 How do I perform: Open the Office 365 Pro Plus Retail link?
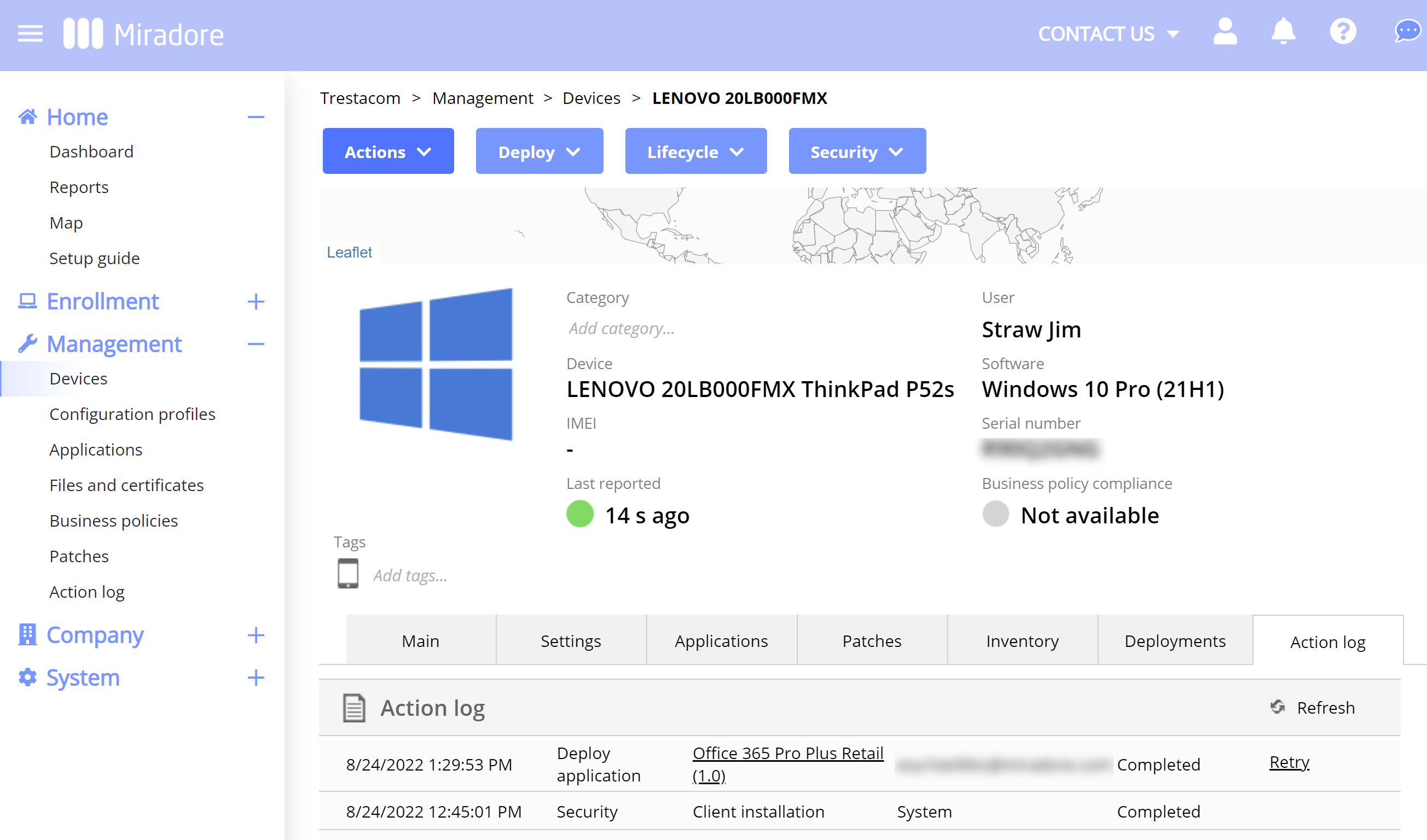coord(788,763)
